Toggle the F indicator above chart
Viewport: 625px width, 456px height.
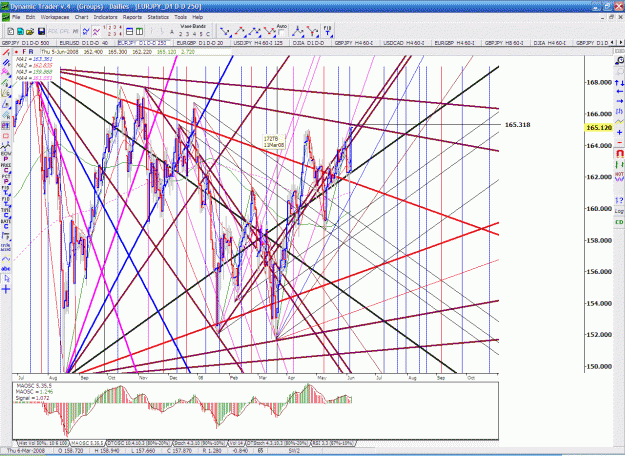[24, 52]
